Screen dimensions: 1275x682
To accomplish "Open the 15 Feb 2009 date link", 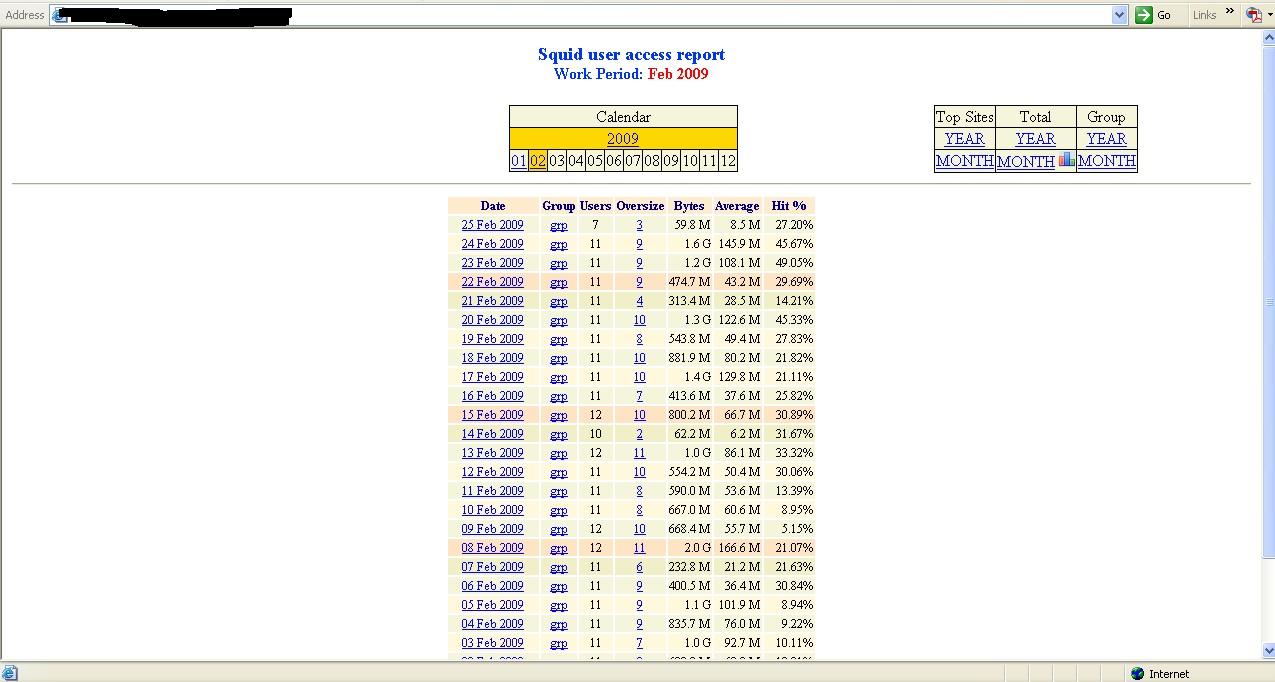I will click(x=492, y=415).
